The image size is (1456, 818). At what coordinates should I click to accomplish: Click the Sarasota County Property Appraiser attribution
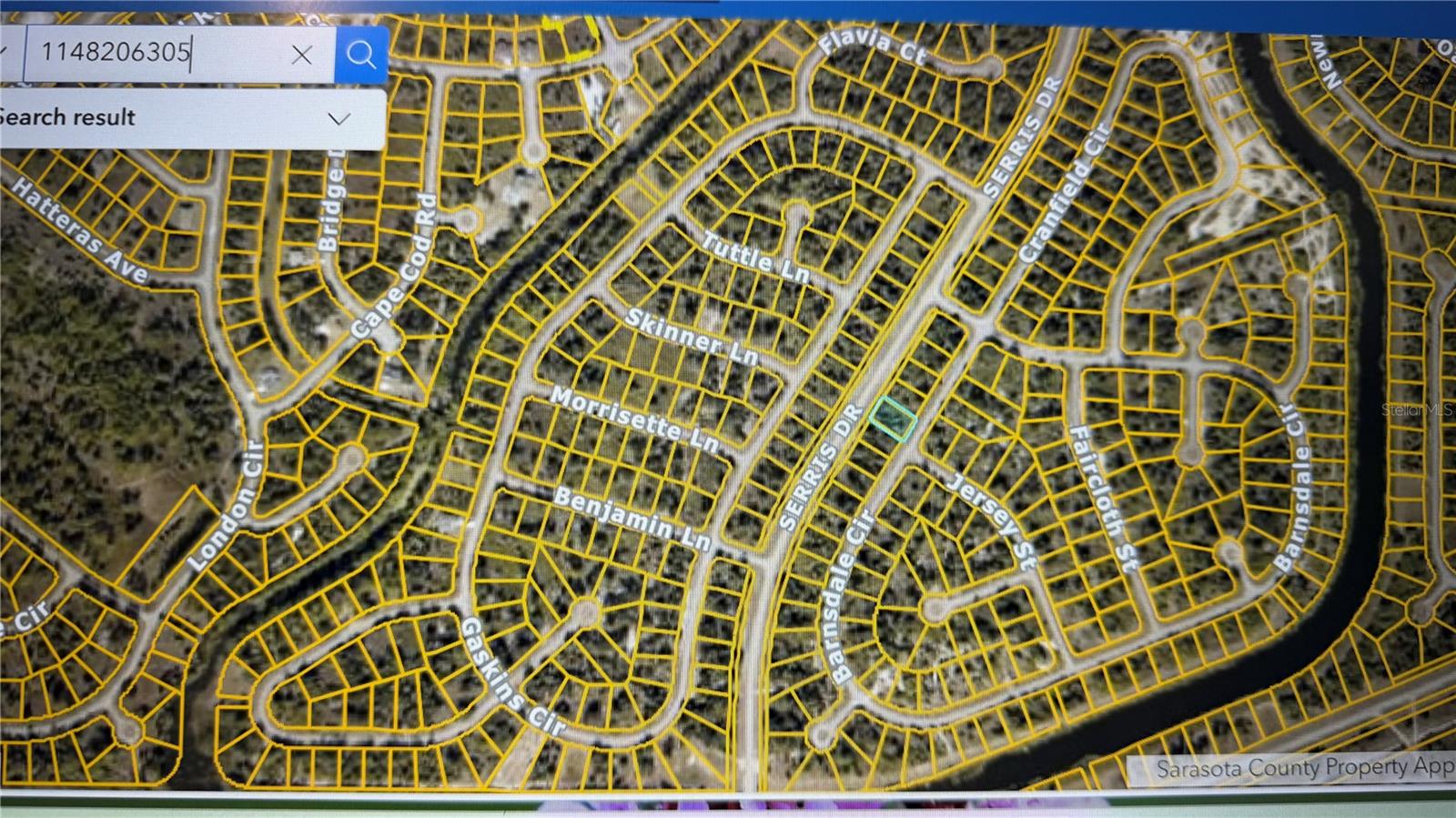(1305, 768)
